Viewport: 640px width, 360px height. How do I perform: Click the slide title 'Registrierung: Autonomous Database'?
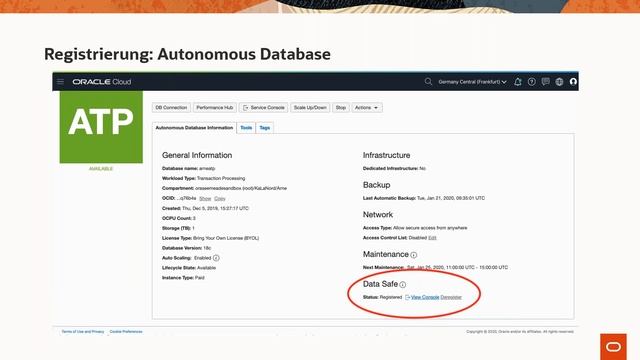click(x=187, y=54)
